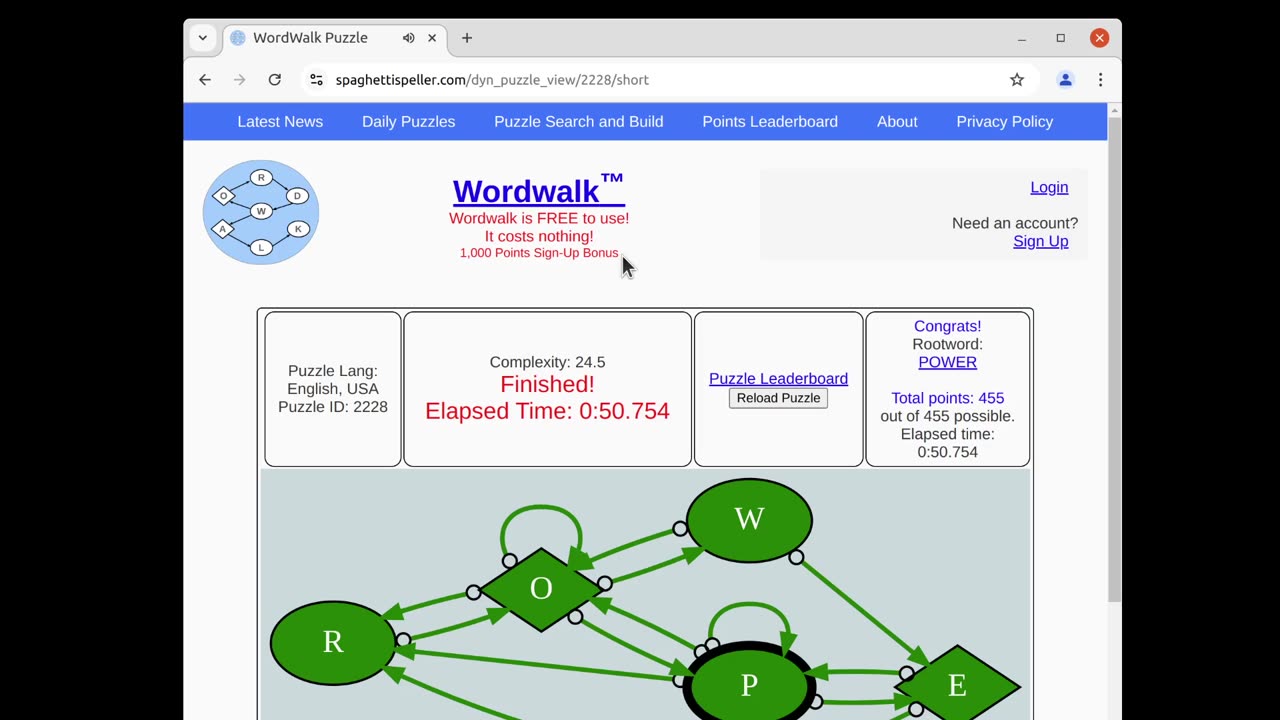The width and height of the screenshot is (1280, 720).
Task: Open the Chrome three-dot menu
Action: point(1100,80)
